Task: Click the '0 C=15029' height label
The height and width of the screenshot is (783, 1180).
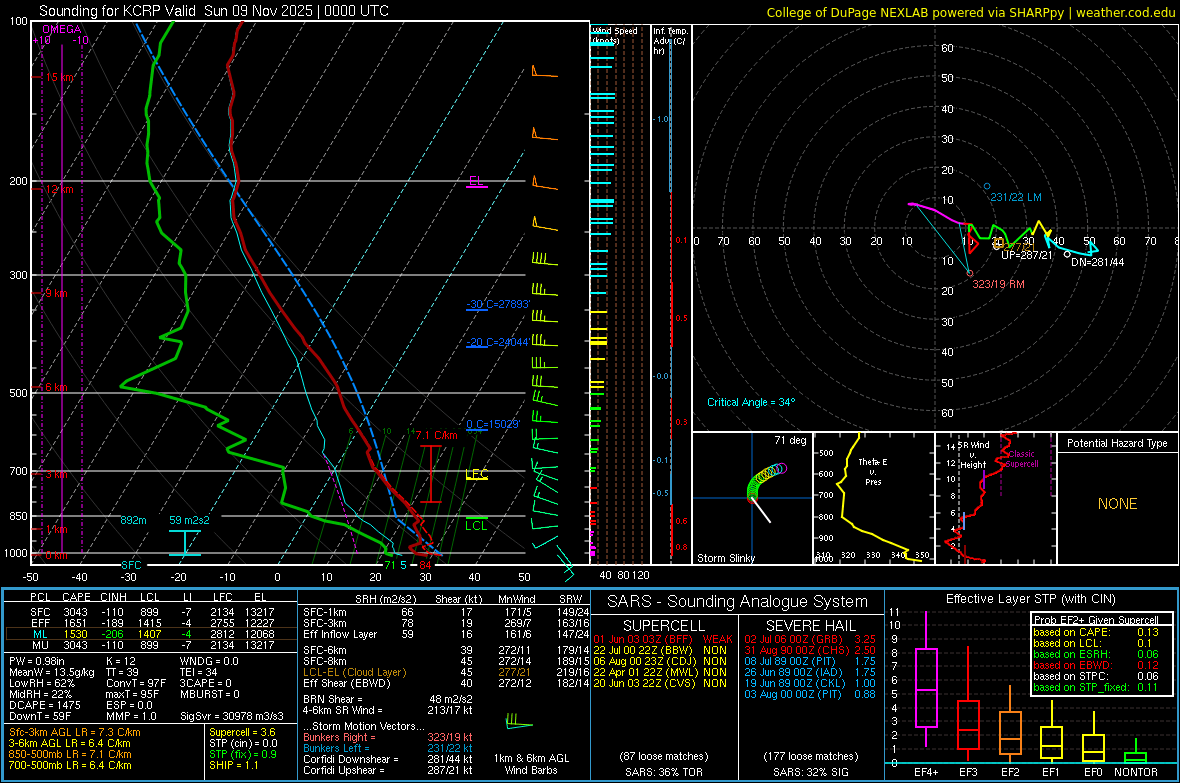Action: coord(493,424)
